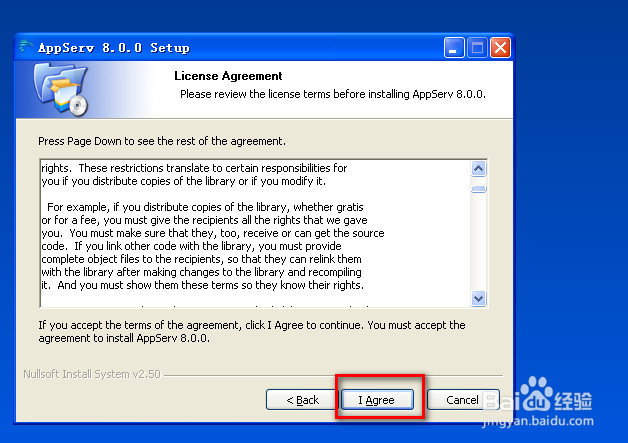
Task: Click the line 'For example, if you distribute copies'
Action: click(205, 207)
